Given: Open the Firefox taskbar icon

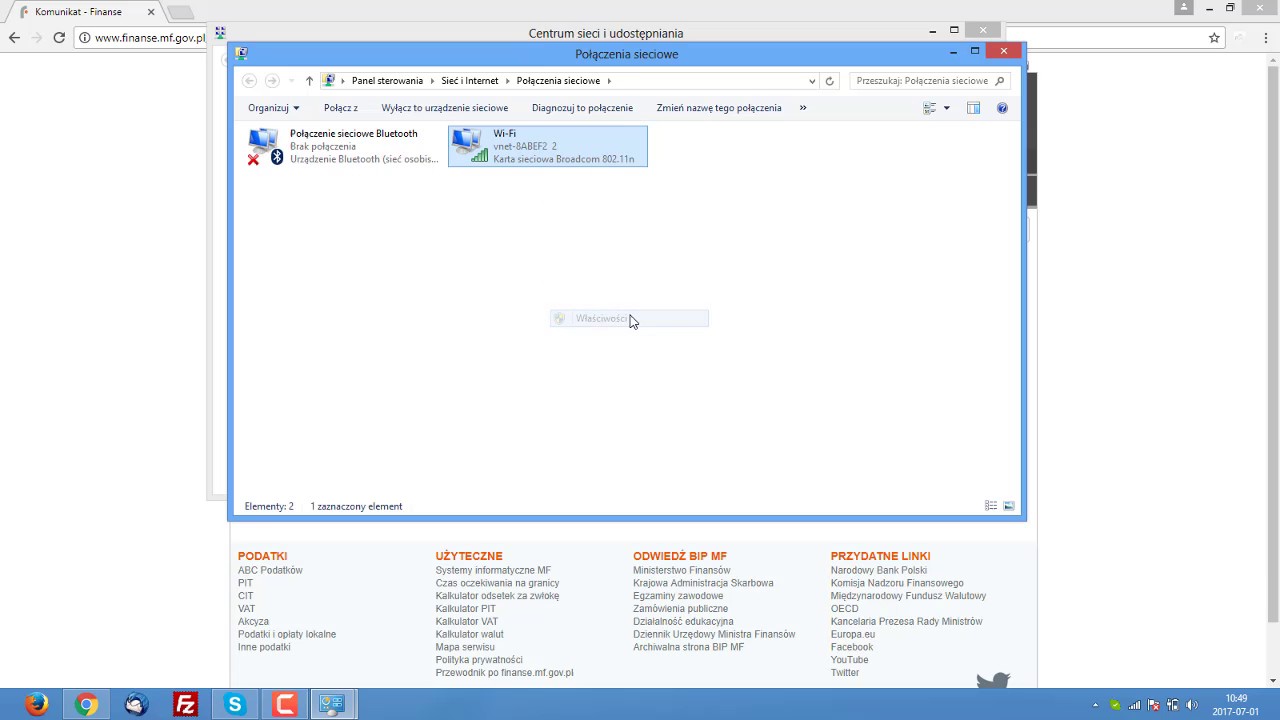Looking at the screenshot, I should [x=37, y=704].
